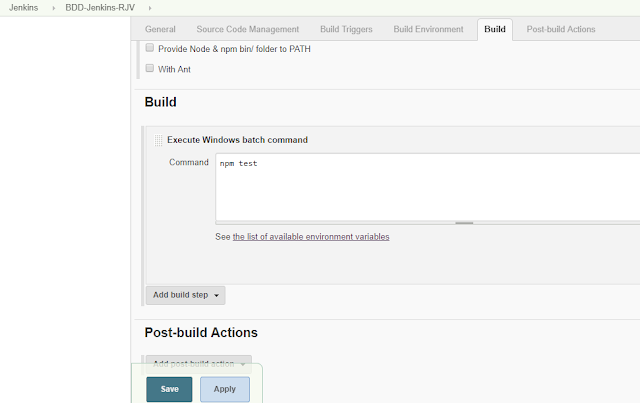Go to the Build Triggers tab

tap(347, 29)
